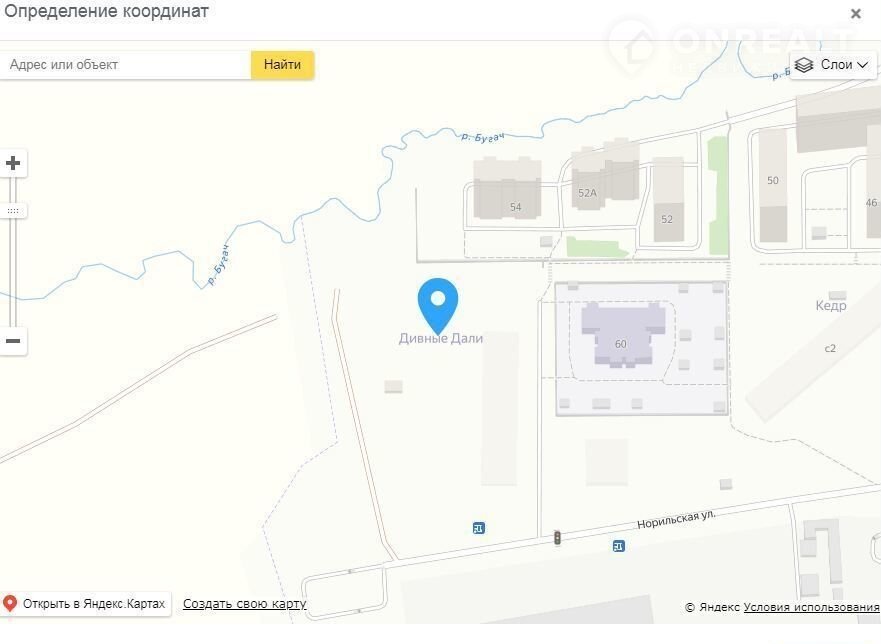Open Условия использования link
This screenshot has width=881, height=644.
[x=811, y=607]
